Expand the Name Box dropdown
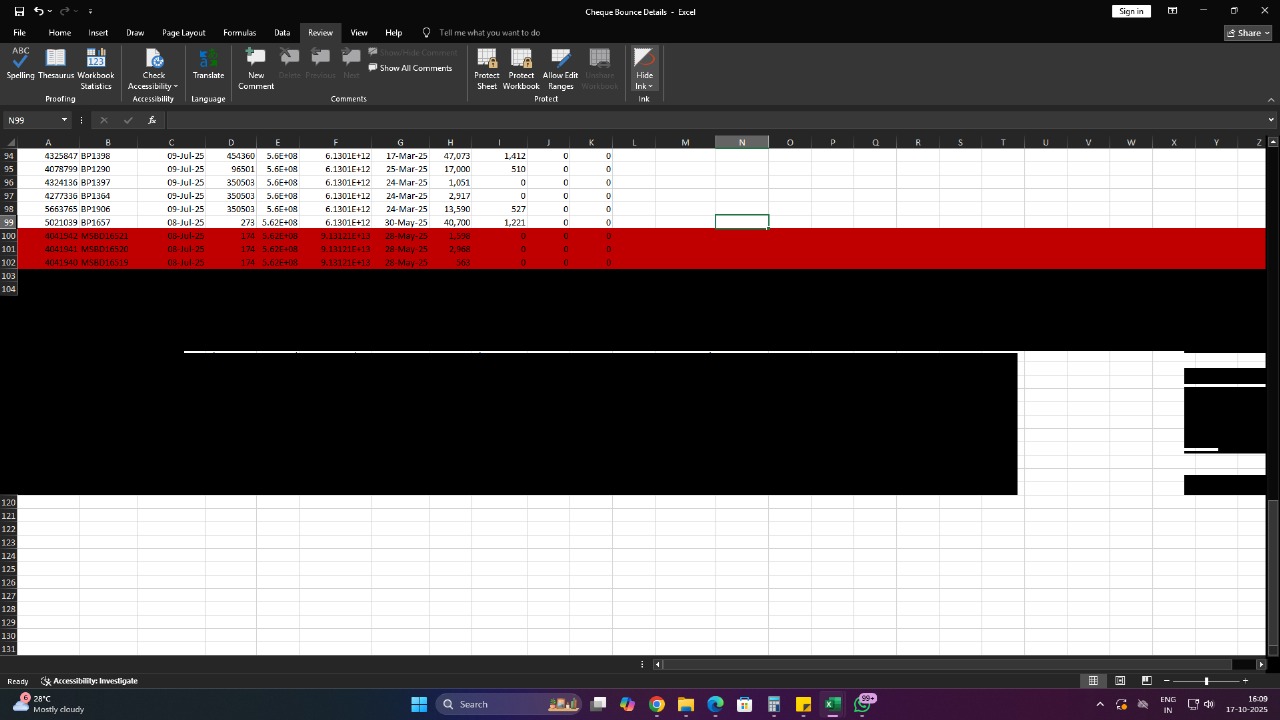The image size is (1280, 720). click(64, 120)
